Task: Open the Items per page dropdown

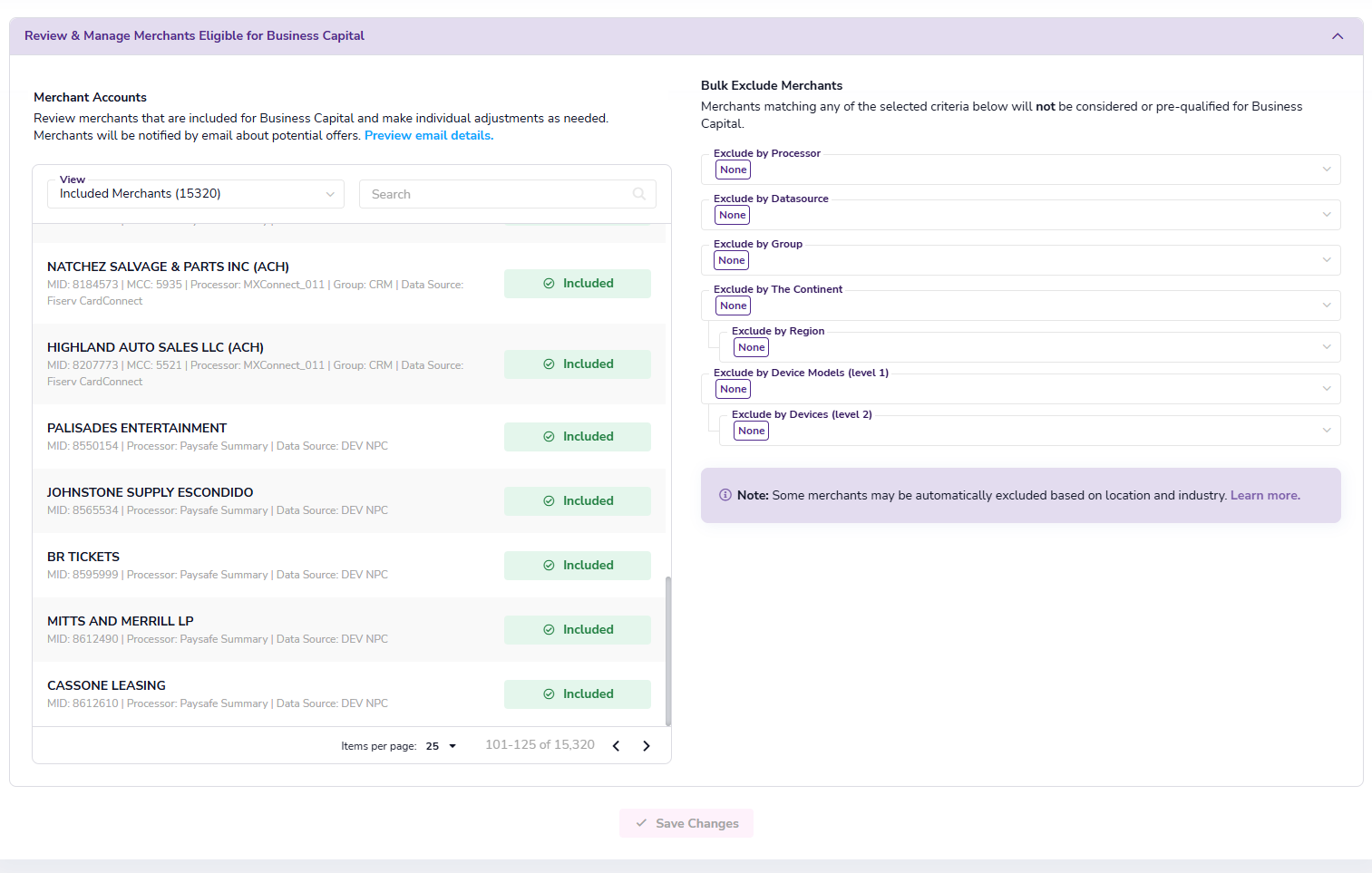Action: pos(441,746)
